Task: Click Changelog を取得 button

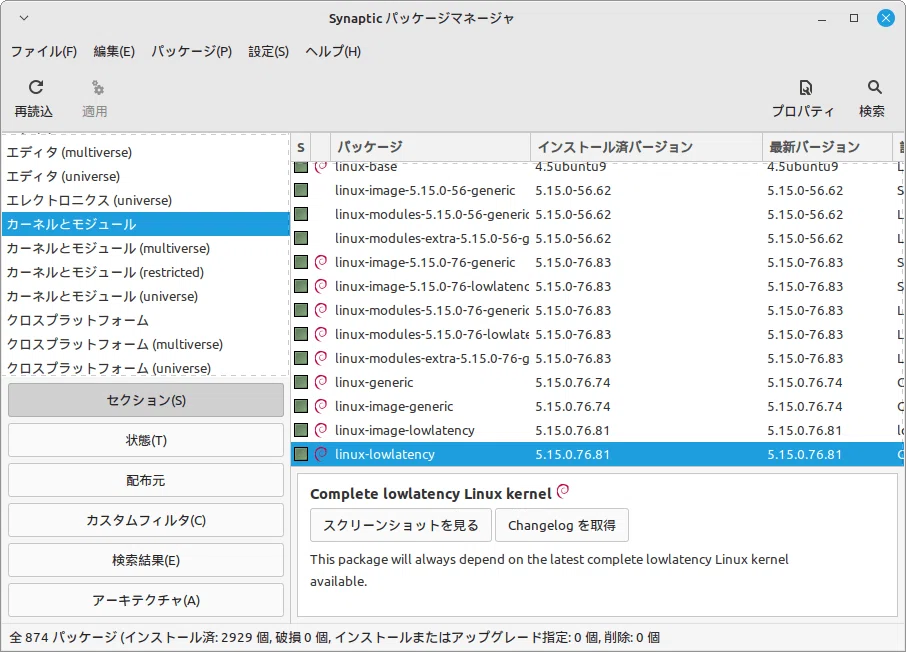Action: coord(562,525)
